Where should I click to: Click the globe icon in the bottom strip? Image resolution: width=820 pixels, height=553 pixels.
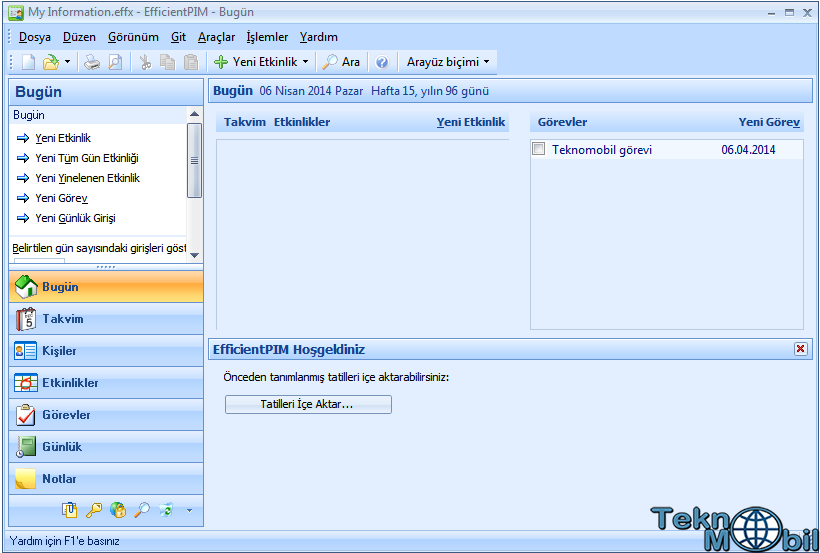[118, 510]
